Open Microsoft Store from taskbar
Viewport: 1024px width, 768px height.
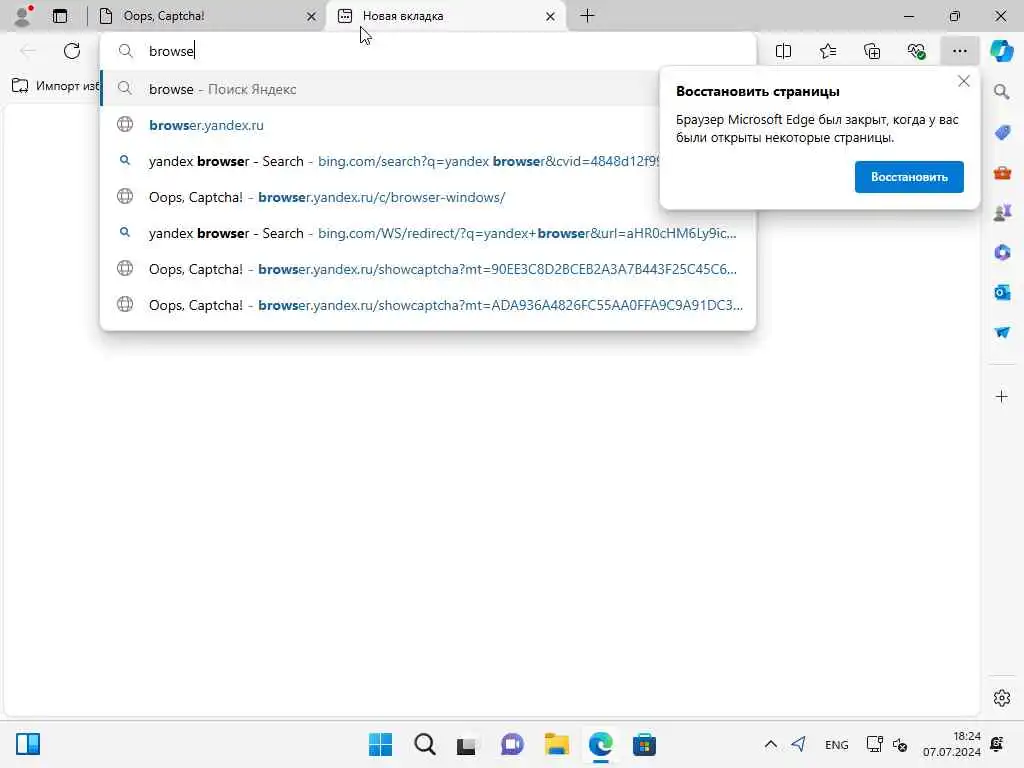644,744
